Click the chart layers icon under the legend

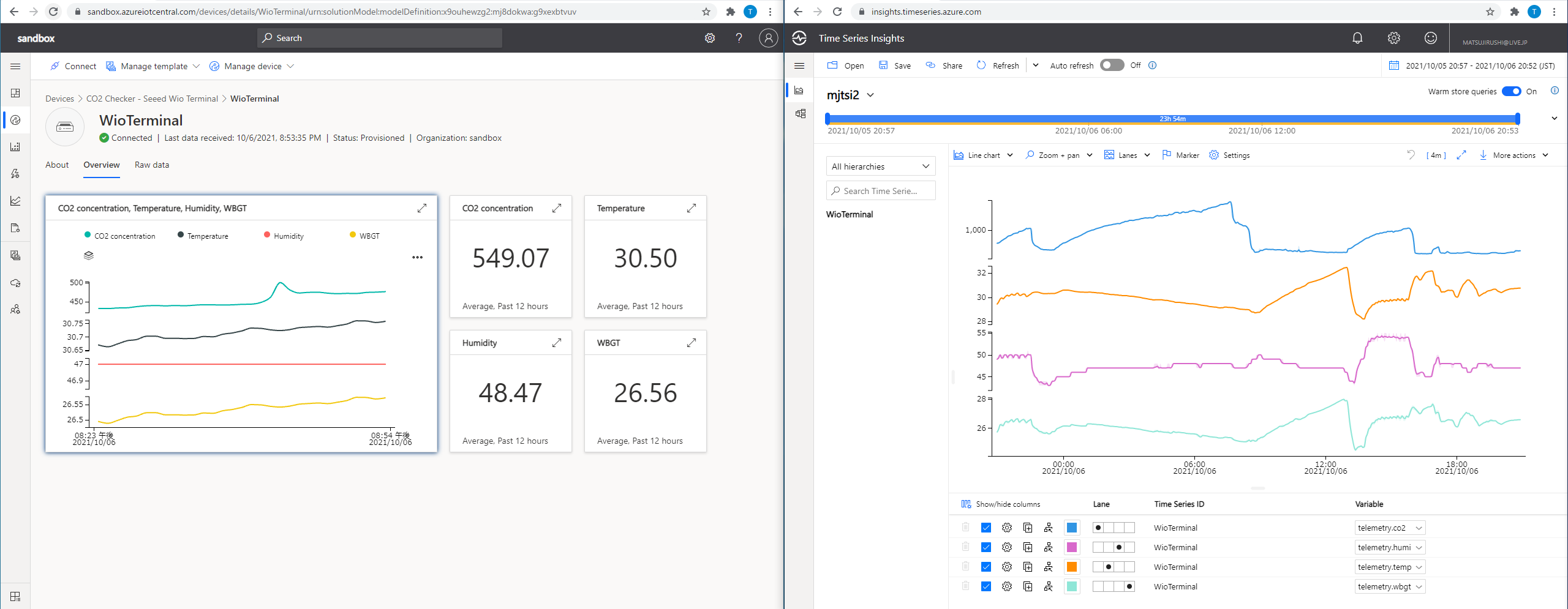pyautogui.click(x=89, y=255)
